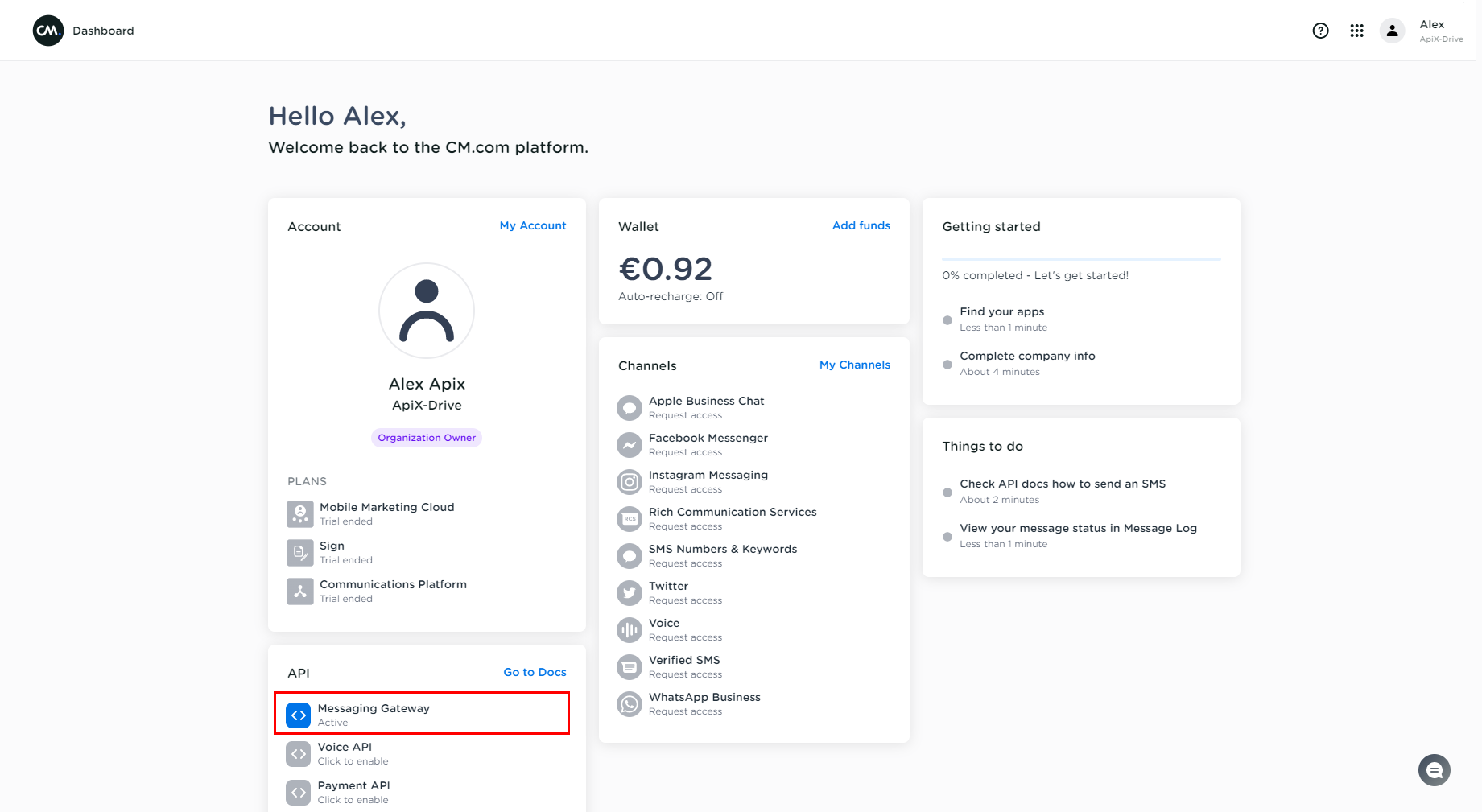Click Request access under Voice channel

685,637
